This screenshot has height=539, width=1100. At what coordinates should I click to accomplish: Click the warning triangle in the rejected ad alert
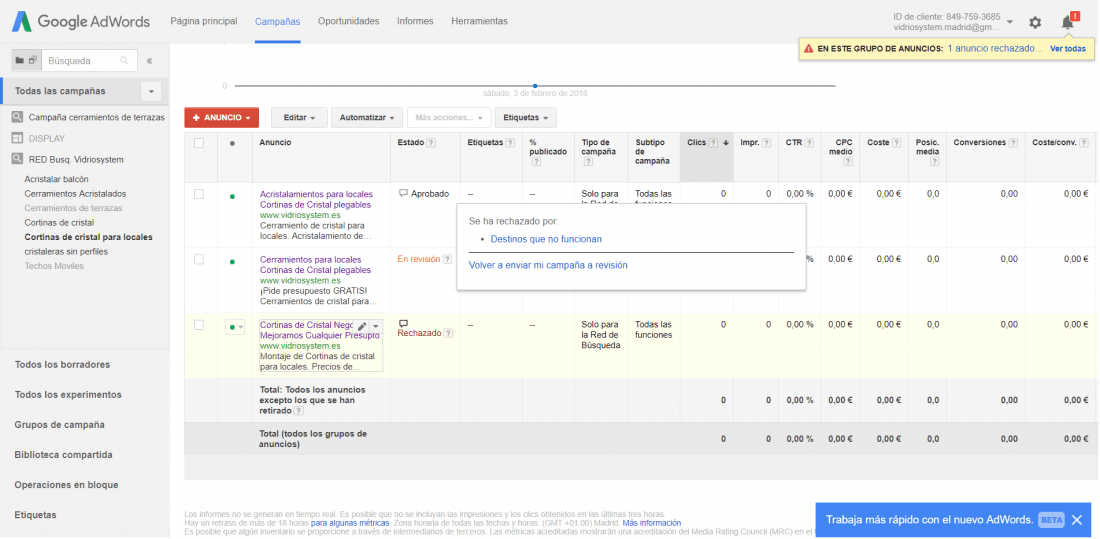(x=809, y=49)
